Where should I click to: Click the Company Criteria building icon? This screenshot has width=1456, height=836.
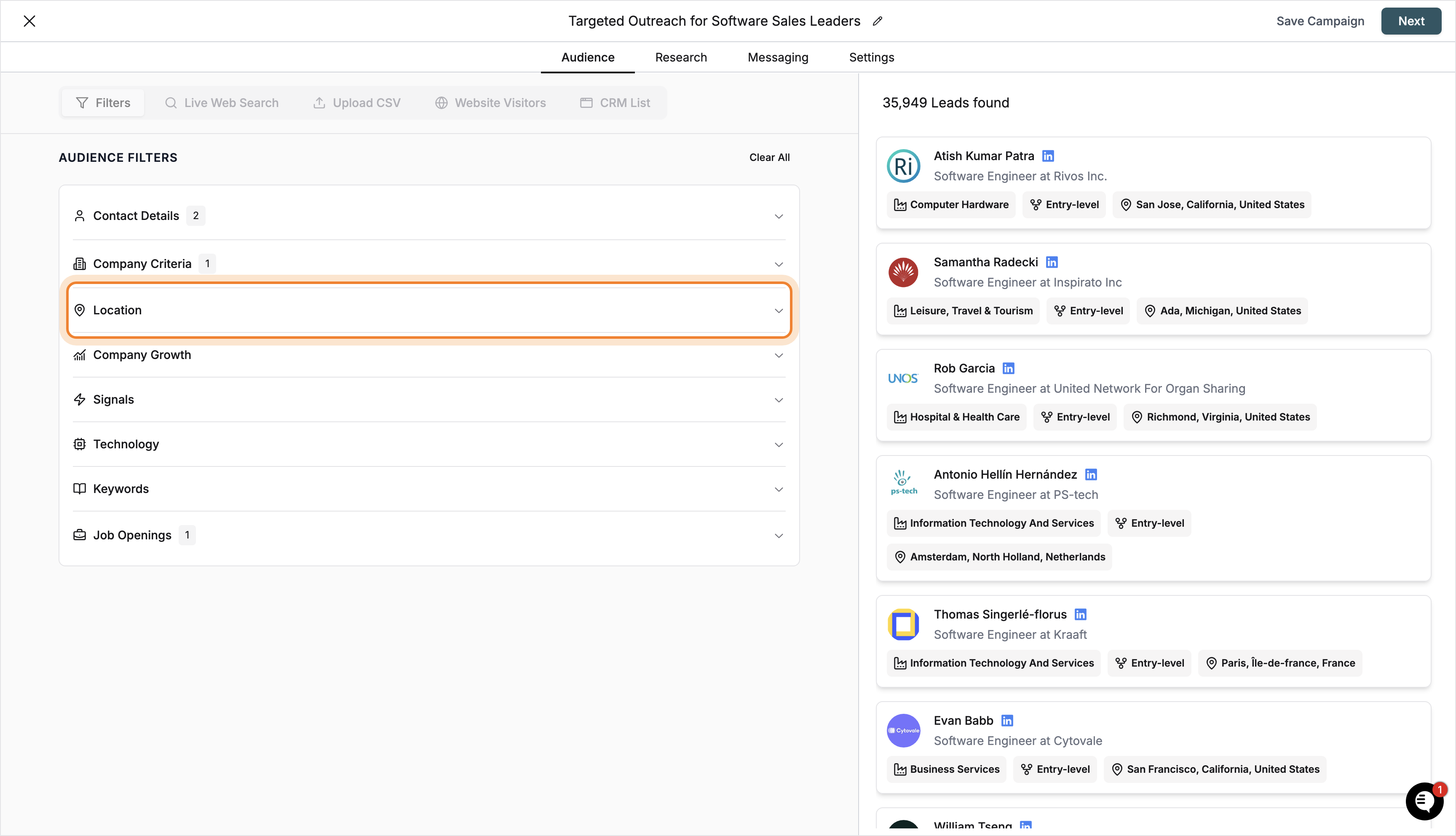tap(80, 263)
